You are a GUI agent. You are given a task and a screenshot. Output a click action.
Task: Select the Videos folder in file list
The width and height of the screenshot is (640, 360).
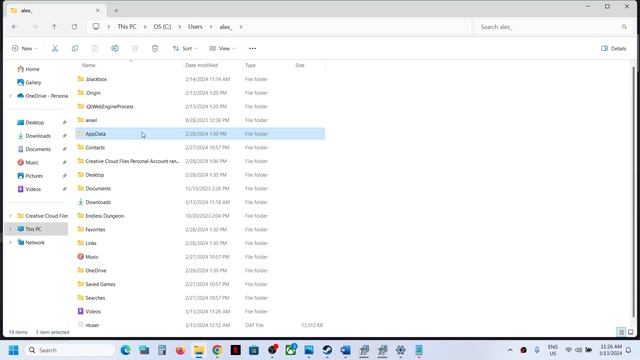tap(200, 311)
